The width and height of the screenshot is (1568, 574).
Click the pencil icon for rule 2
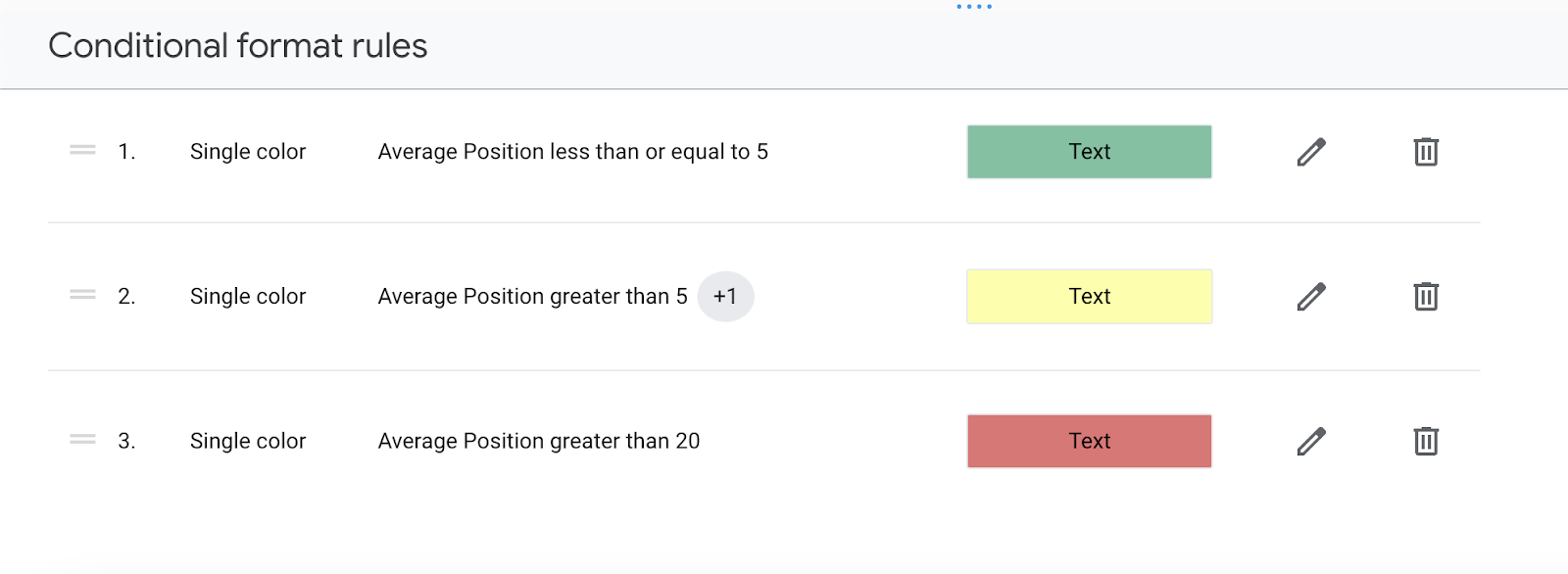coord(1311,296)
